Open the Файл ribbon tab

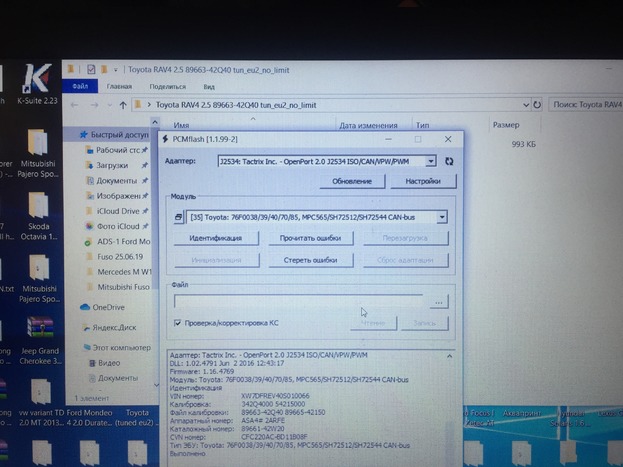point(79,87)
